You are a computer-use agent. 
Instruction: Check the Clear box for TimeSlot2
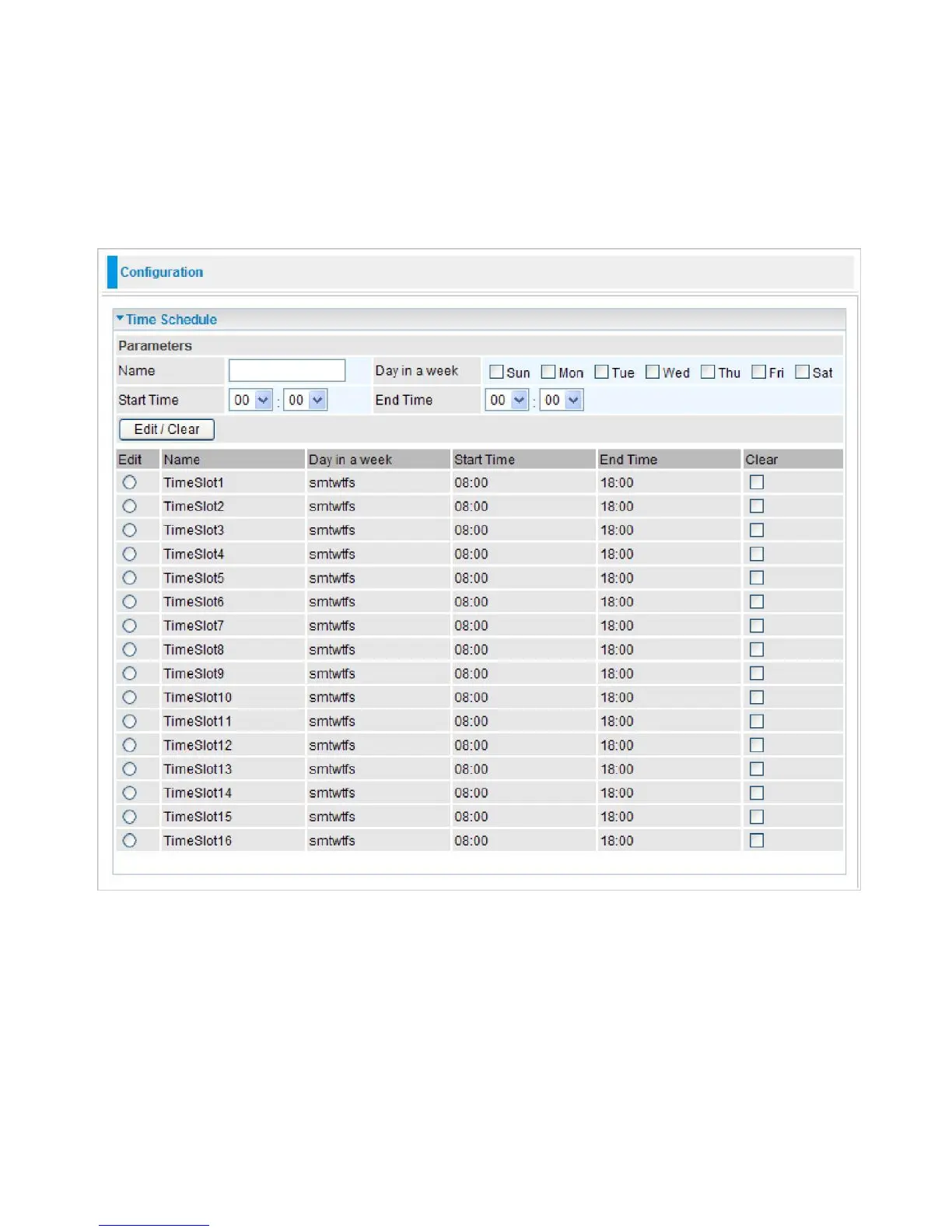click(x=757, y=506)
